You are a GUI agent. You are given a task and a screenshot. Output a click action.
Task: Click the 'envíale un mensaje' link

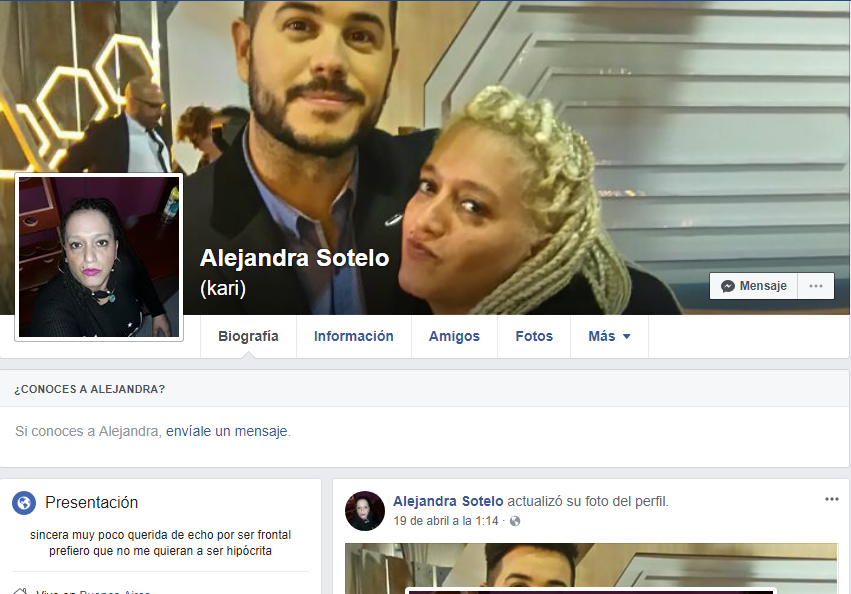point(226,431)
